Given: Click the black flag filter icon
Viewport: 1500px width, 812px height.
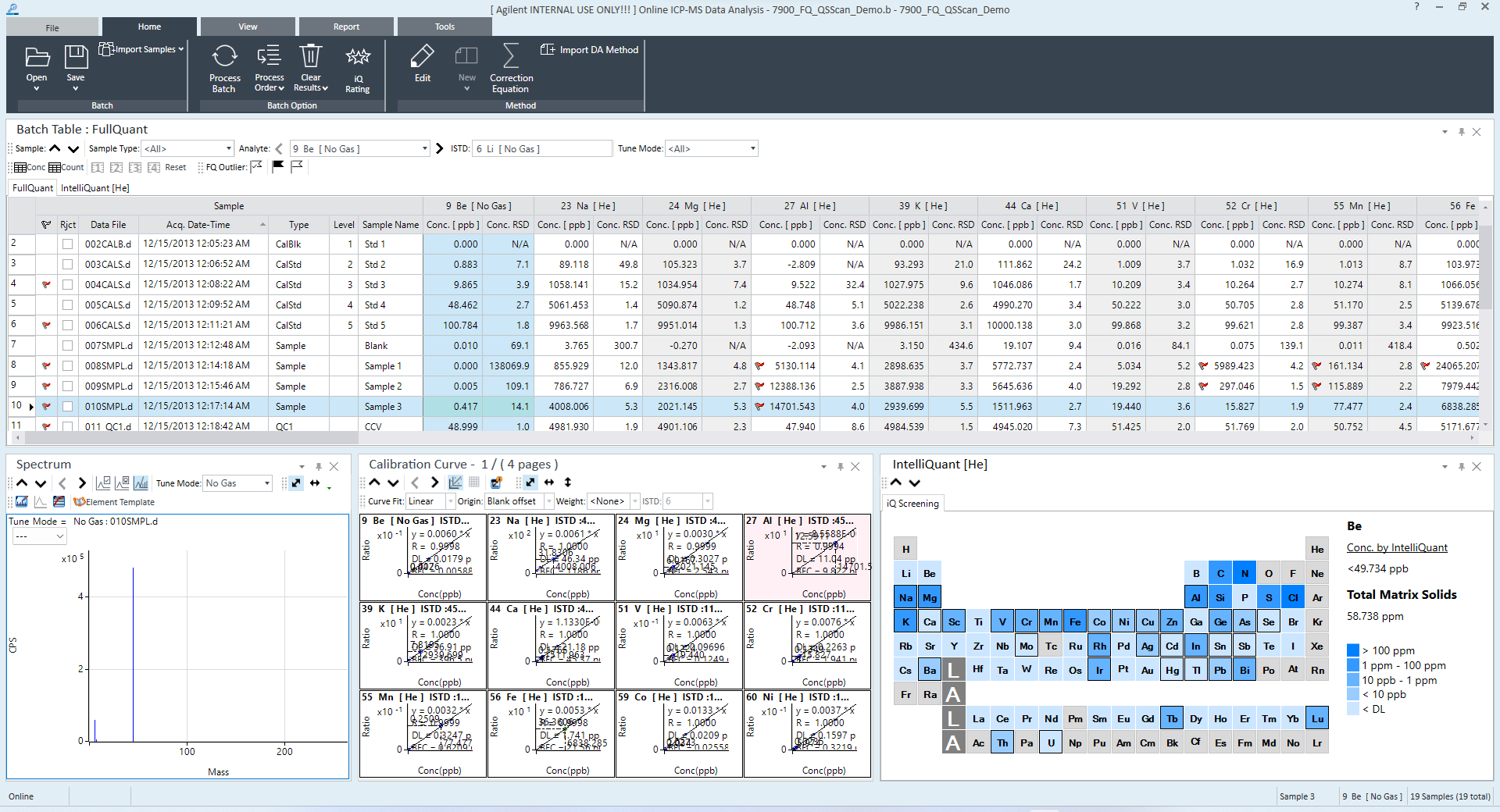Looking at the screenshot, I should tap(277, 167).
